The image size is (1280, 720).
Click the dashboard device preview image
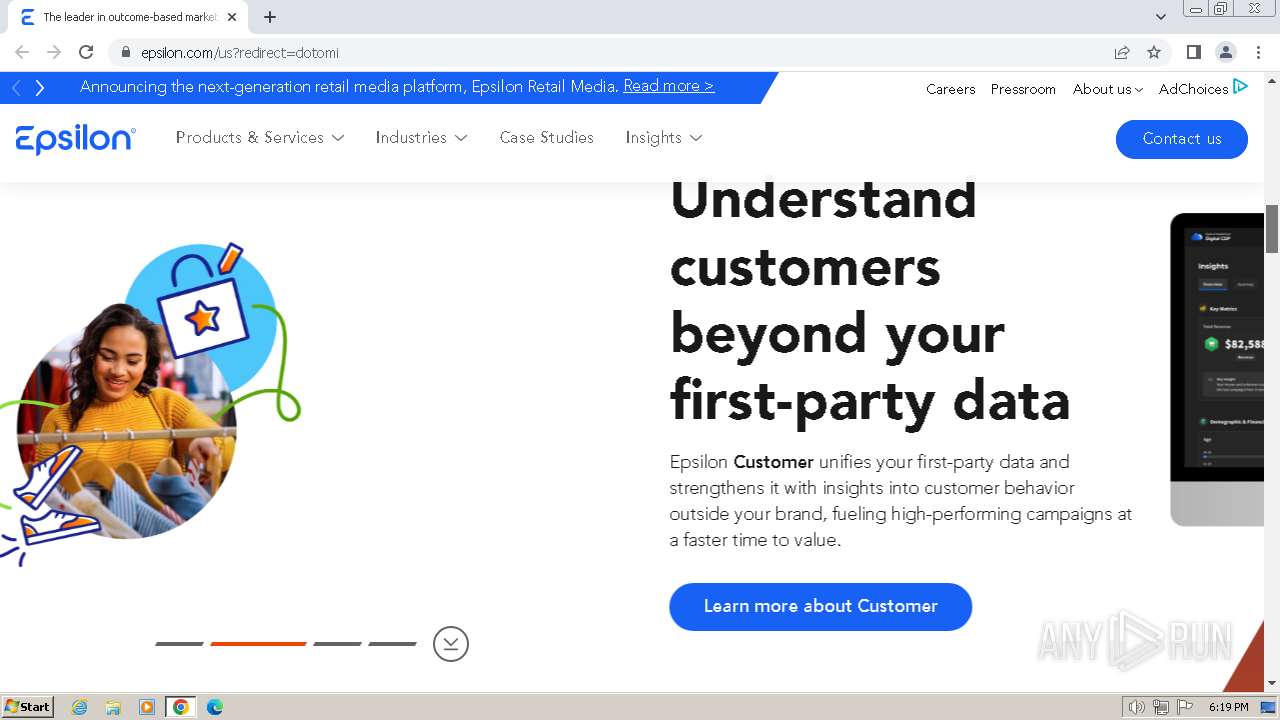coord(1217,369)
